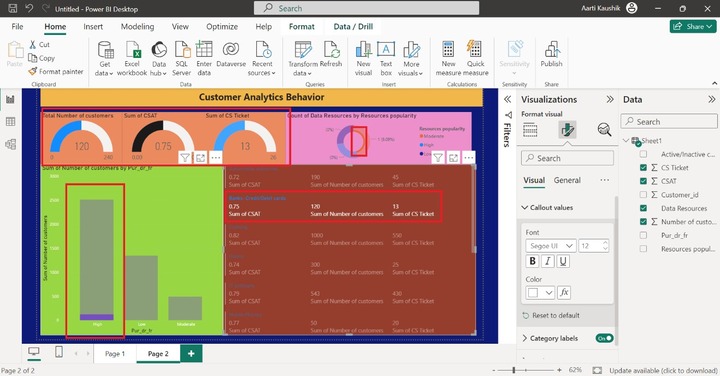Screen dimensions: 720x376
Task: Open the callout Color swatch picker
Action: tap(540, 292)
